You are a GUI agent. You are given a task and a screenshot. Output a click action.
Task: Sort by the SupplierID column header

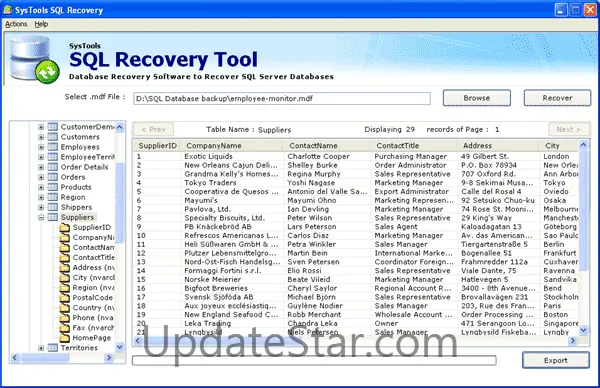[157, 146]
